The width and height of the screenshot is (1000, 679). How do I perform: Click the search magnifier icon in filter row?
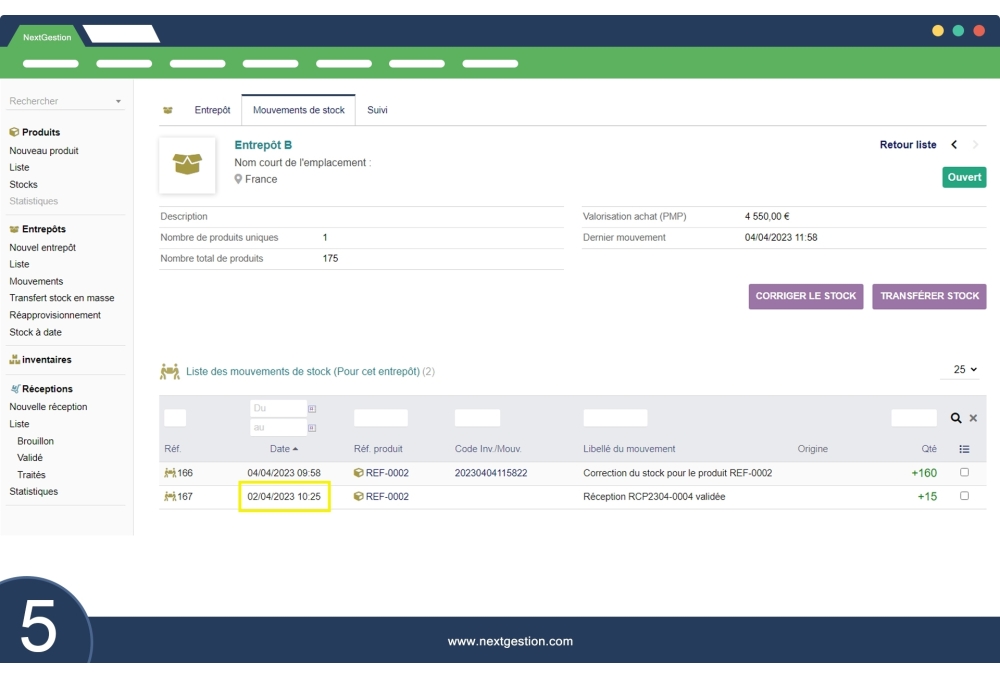pyautogui.click(x=956, y=418)
